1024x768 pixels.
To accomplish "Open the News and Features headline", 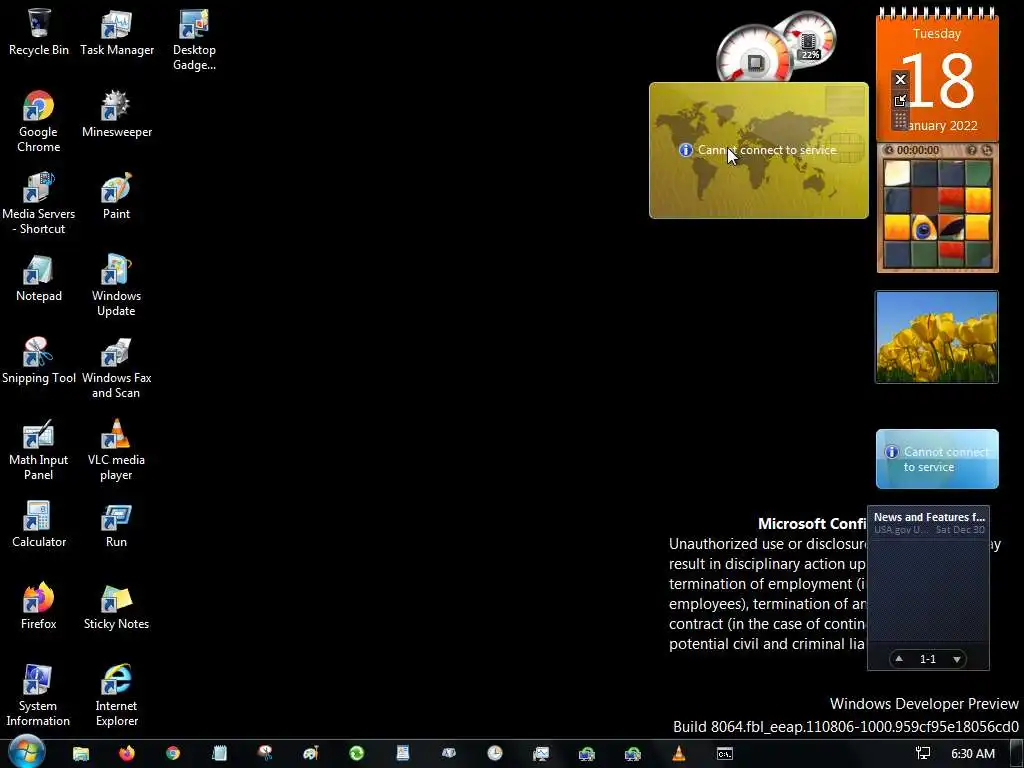I will click(929, 517).
